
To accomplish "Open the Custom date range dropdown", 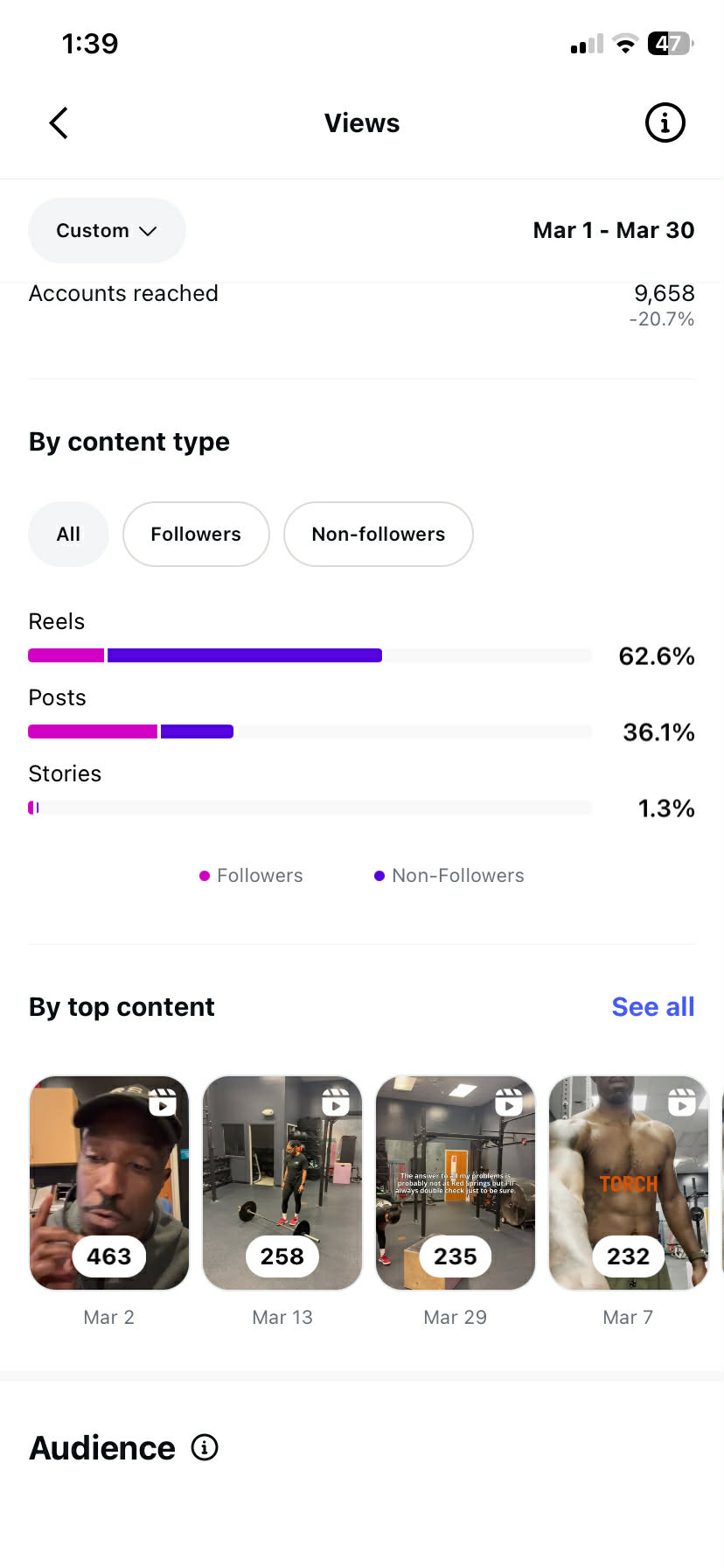I will pyautogui.click(x=107, y=230).
